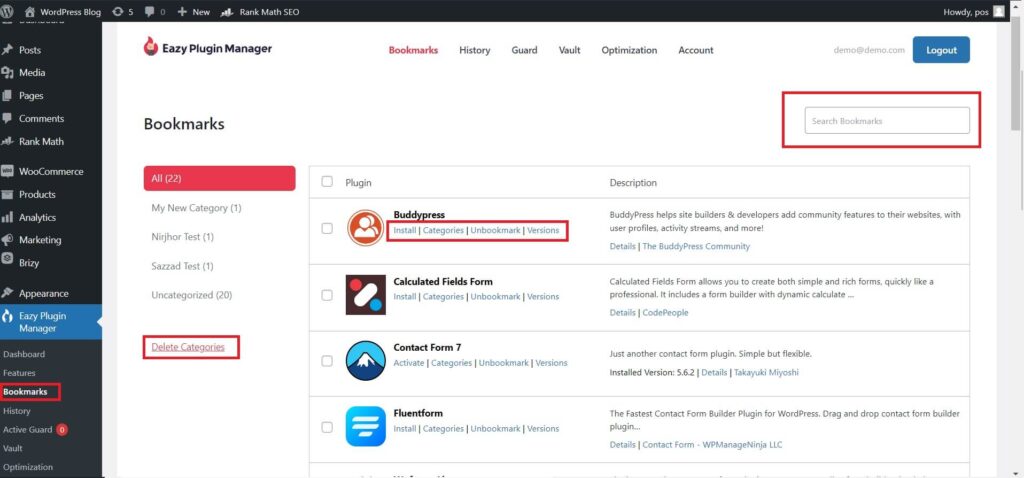The image size is (1024, 478).
Task: Open the Takayuki Miyoshi author link
Action: [766, 372]
